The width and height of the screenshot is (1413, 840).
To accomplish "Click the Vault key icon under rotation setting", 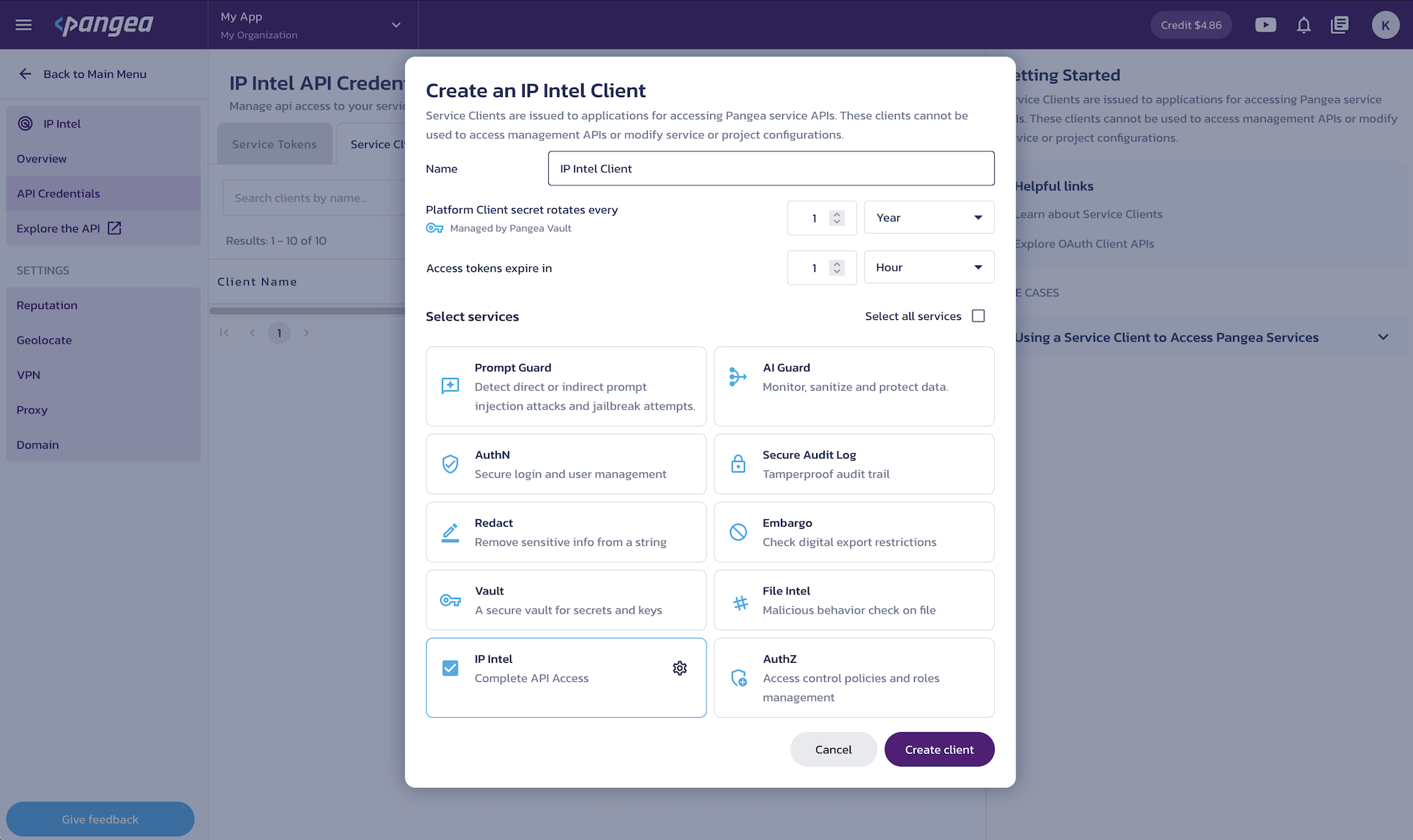I will click(435, 228).
